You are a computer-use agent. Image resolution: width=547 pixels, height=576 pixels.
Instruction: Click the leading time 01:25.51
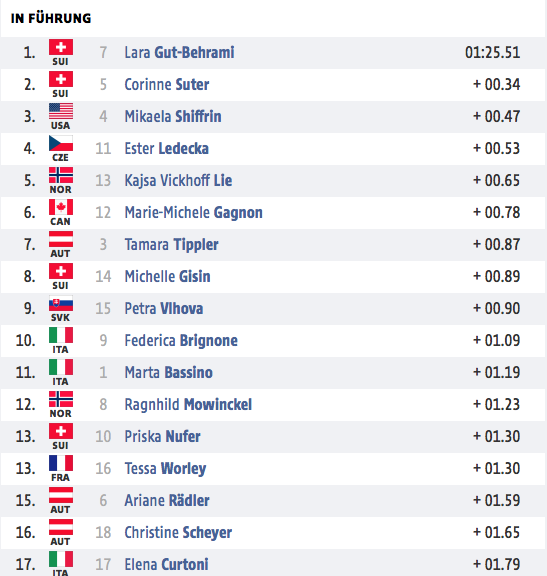493,53
